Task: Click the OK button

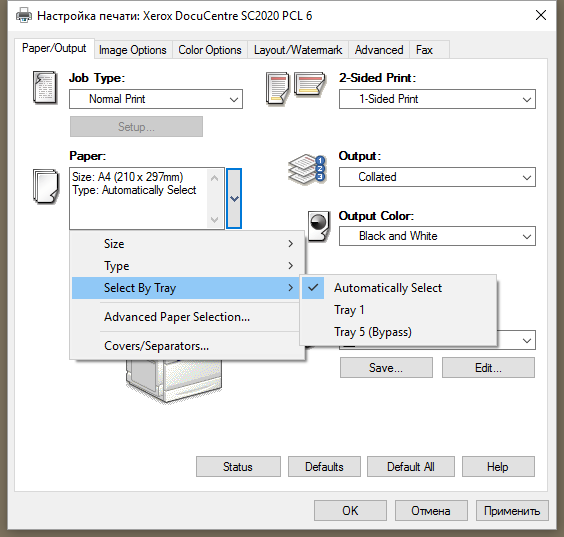Action: click(350, 510)
